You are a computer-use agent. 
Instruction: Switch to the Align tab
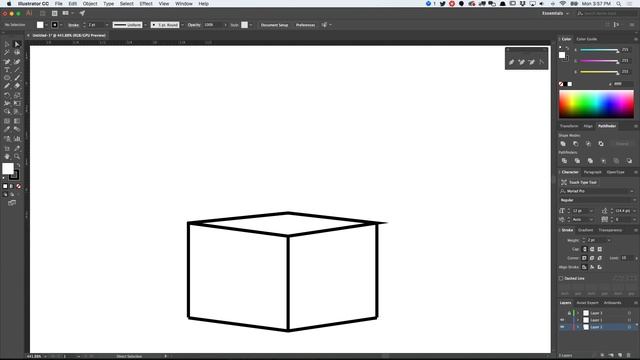click(x=588, y=126)
